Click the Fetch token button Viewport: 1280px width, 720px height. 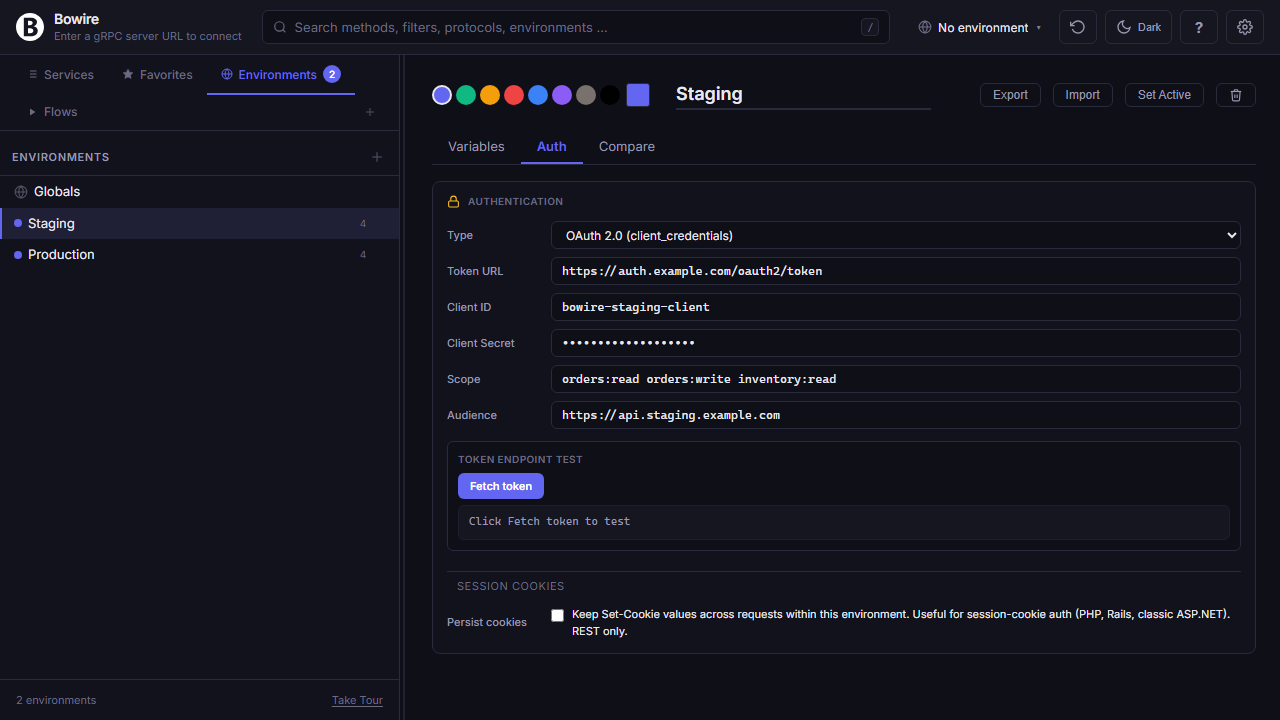click(x=501, y=486)
